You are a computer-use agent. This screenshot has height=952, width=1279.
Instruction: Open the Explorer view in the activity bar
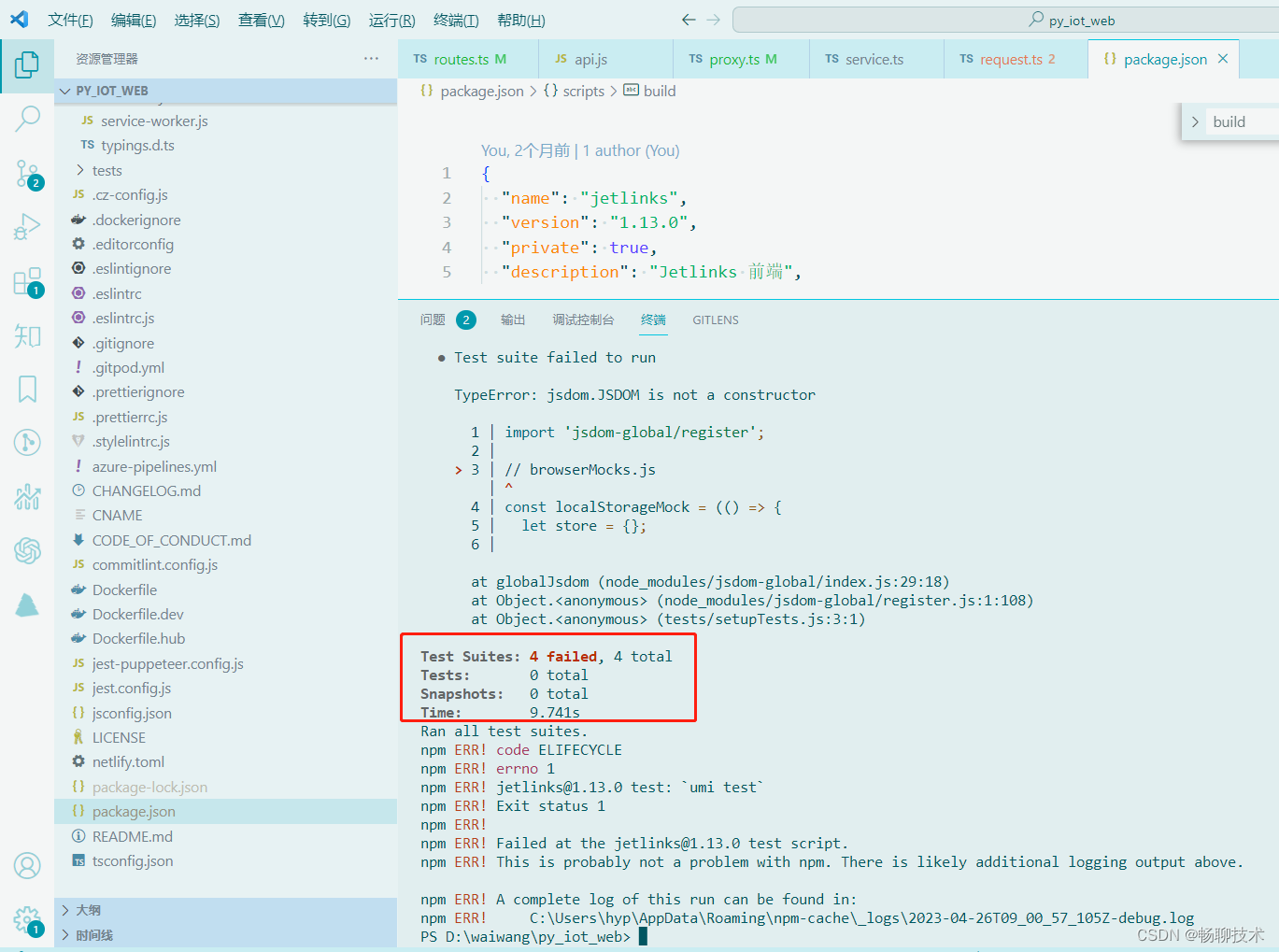[x=27, y=65]
